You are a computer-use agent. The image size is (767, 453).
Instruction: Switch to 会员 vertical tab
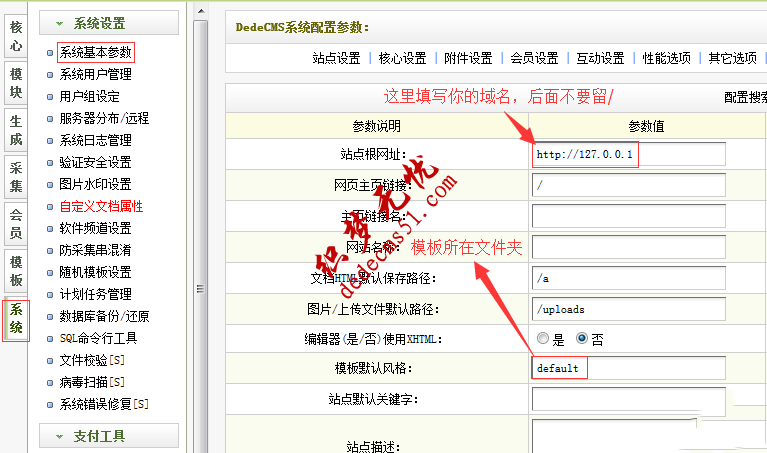pyautogui.click(x=16, y=224)
